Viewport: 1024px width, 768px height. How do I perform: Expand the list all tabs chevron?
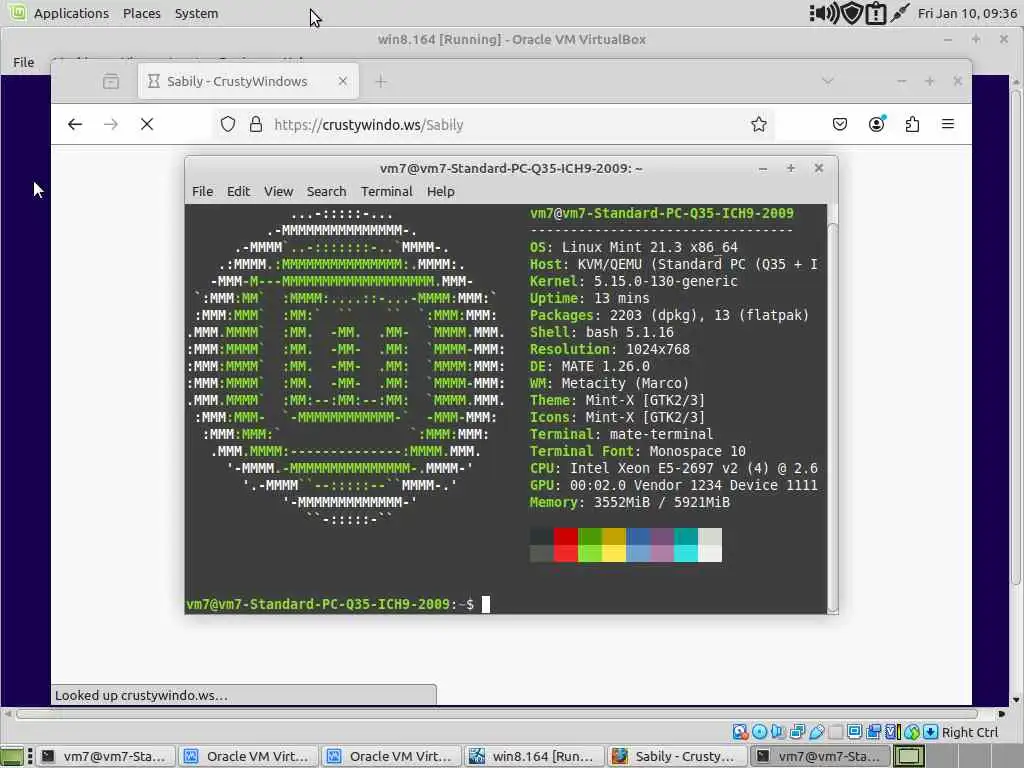click(x=827, y=81)
